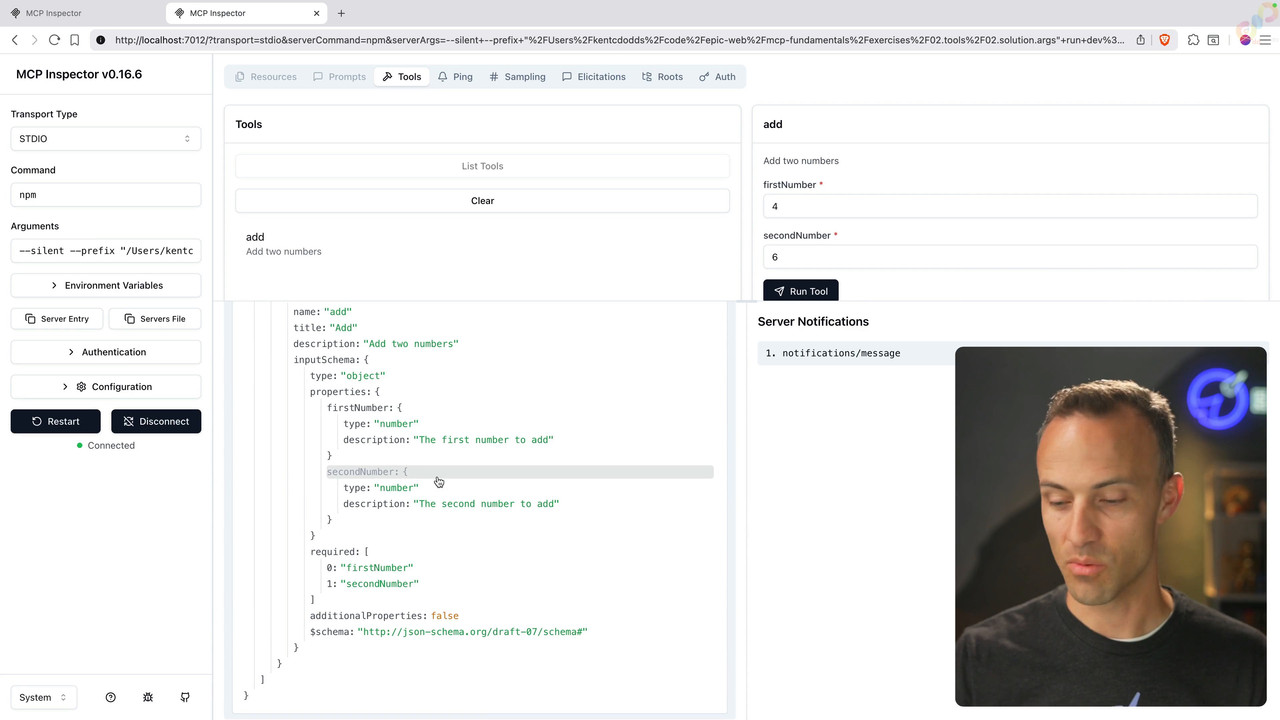
Task: Expand the Authentication section
Action: pos(106,352)
